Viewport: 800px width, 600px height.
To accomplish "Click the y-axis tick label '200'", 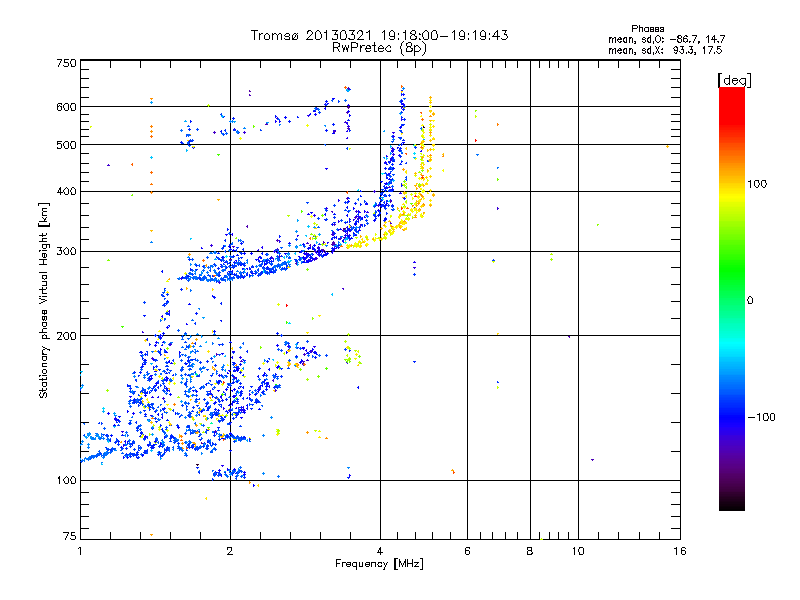I will [x=67, y=336].
